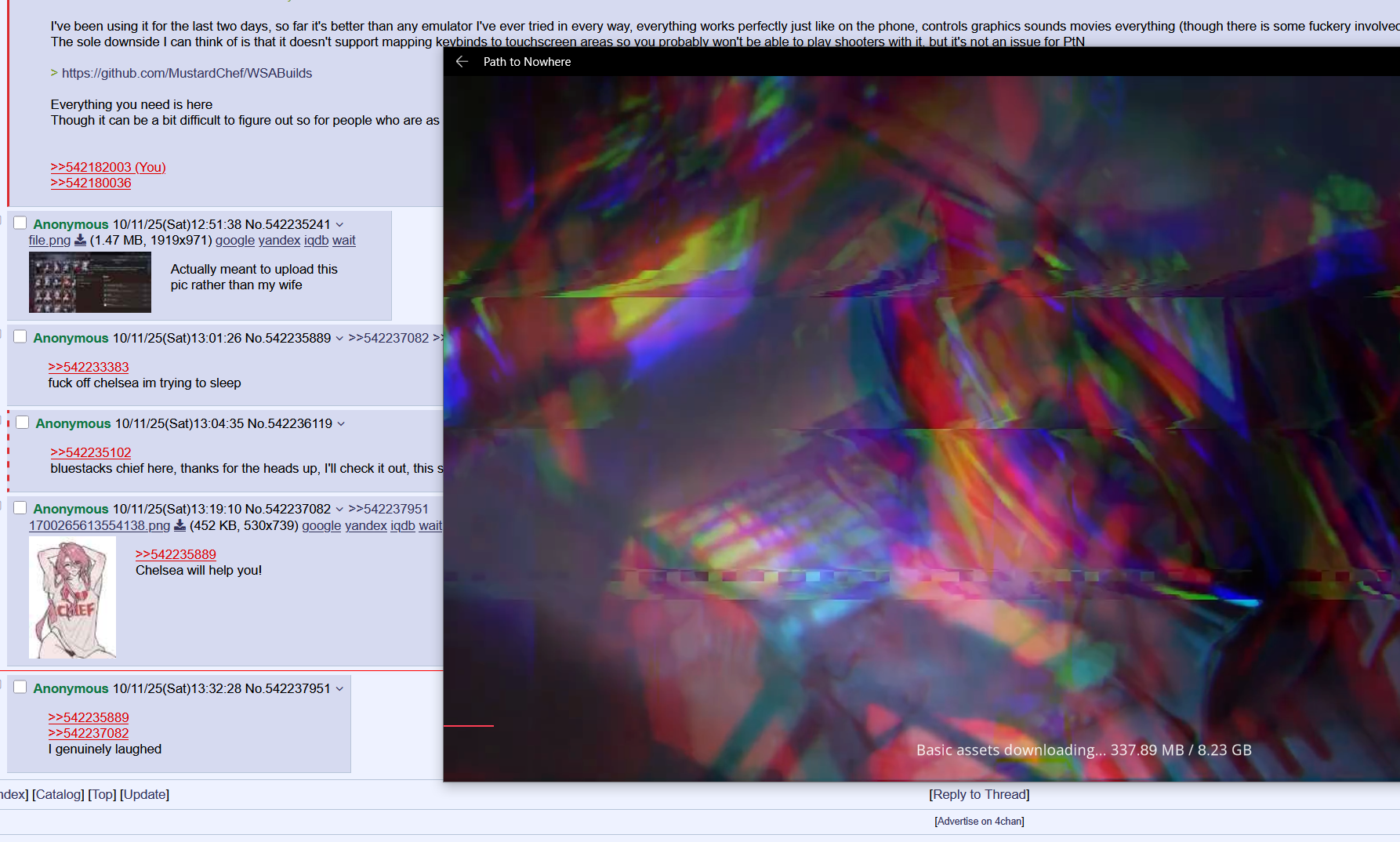Search 1700265613554138.png on yandex
The image size is (1400, 842).
[366, 525]
